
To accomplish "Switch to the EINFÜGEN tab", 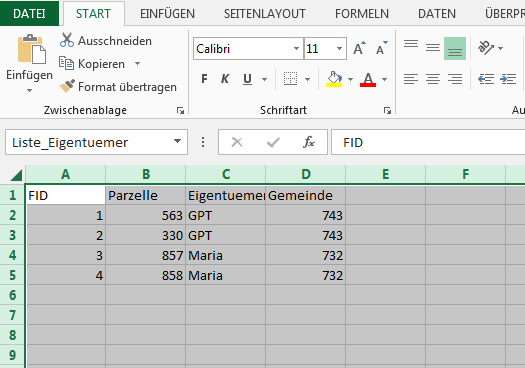I will pyautogui.click(x=167, y=14).
